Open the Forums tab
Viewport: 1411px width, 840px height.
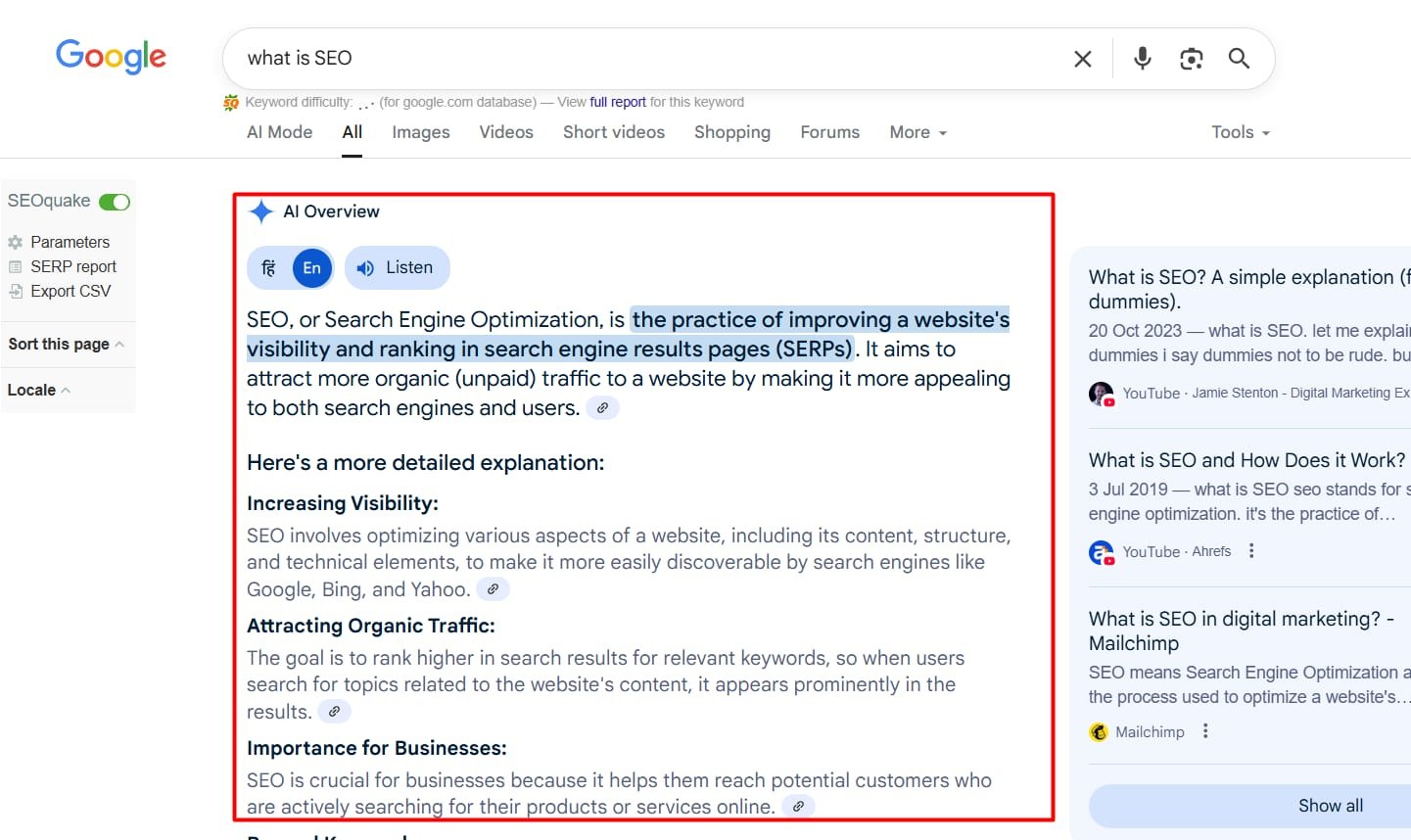click(830, 132)
